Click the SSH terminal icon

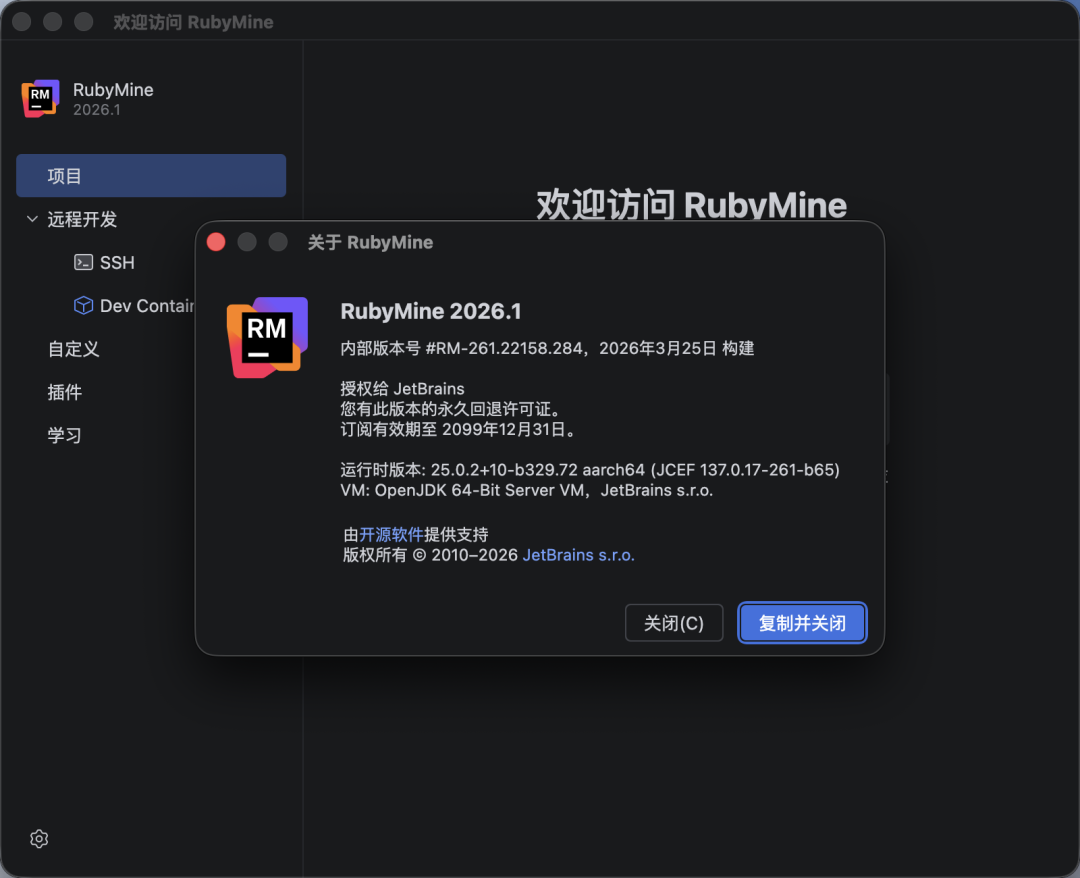click(84, 262)
